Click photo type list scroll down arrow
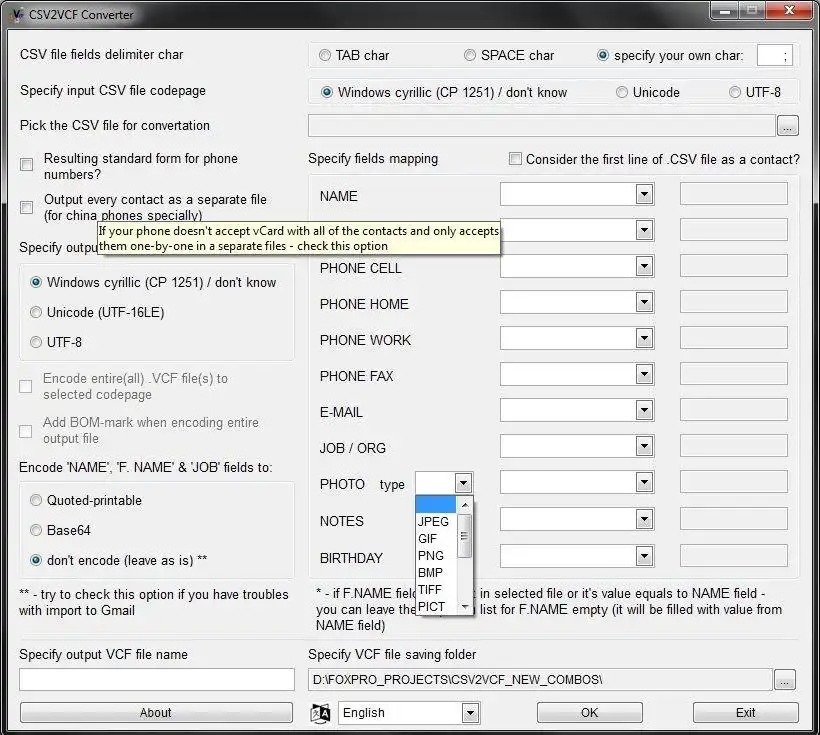The height and width of the screenshot is (735, 820). click(x=464, y=607)
